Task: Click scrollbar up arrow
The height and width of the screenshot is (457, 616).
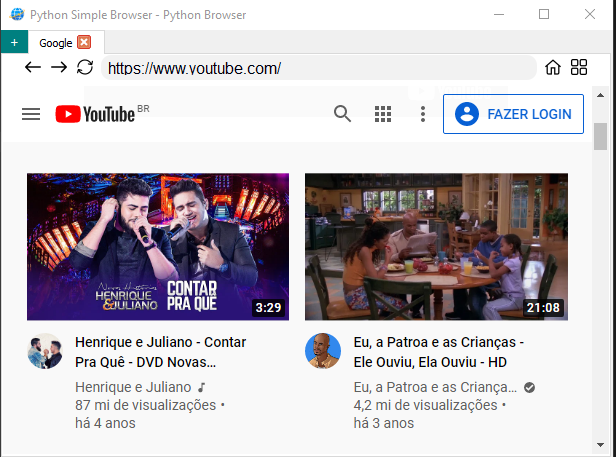Action: 600,95
